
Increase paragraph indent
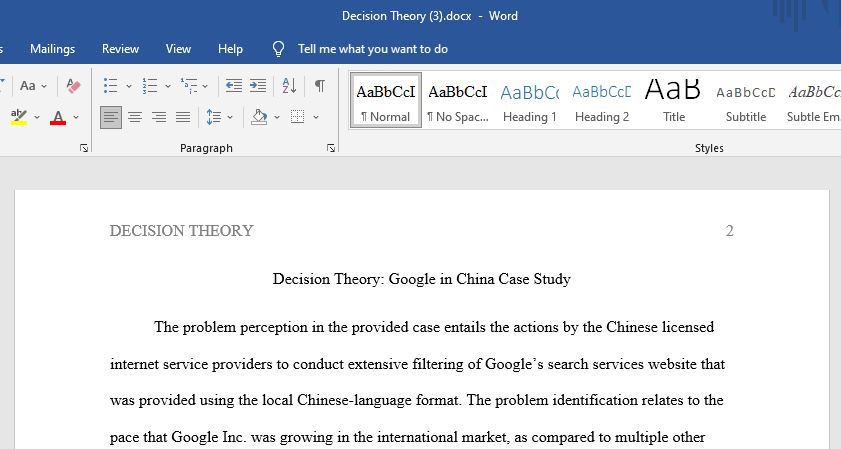(x=258, y=86)
